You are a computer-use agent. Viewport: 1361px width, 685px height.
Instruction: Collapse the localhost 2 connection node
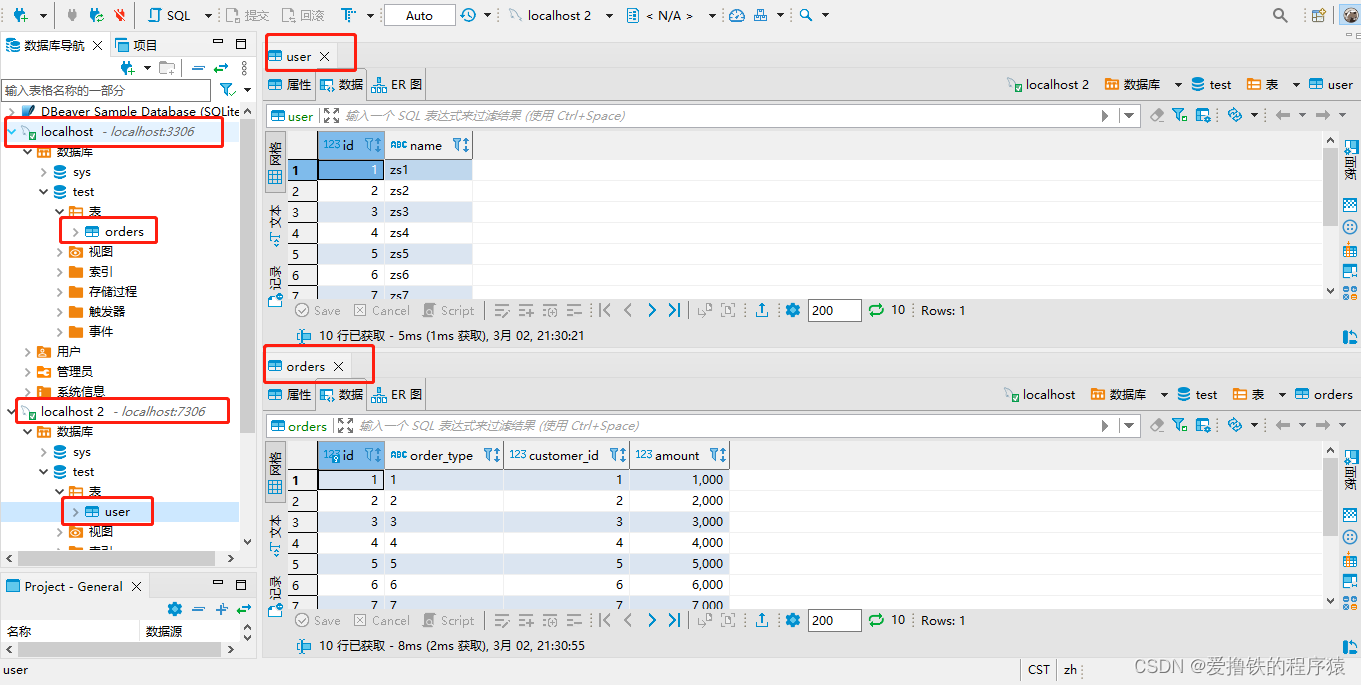coord(12,411)
